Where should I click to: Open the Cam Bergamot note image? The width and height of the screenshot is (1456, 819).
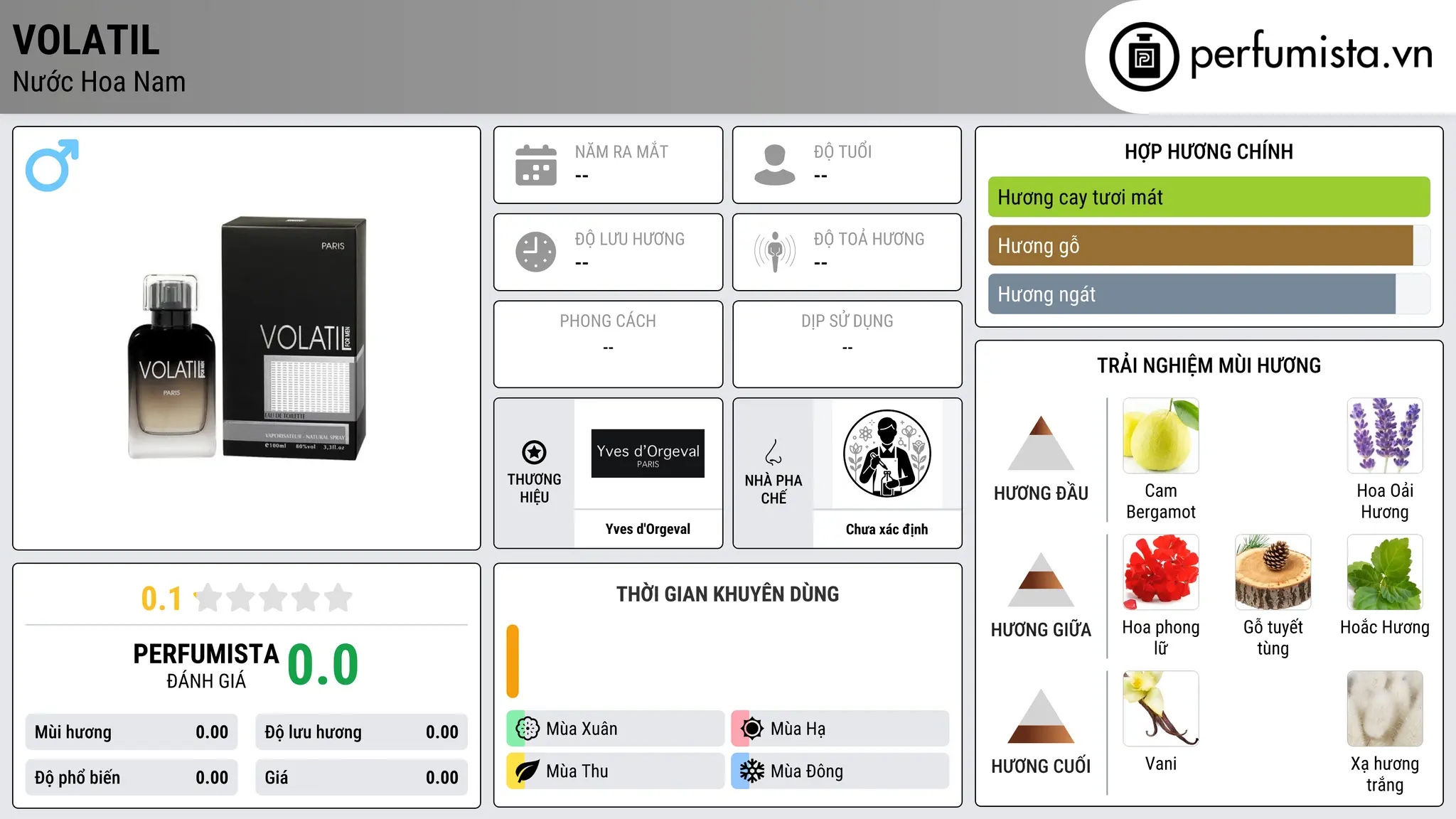[x=1161, y=436]
